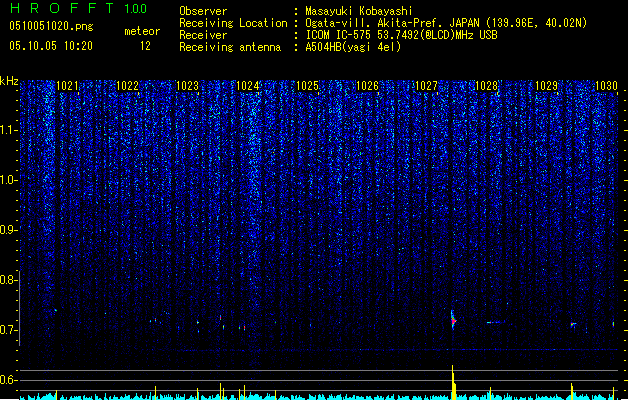Click the meteor echo just after 1029
The height and width of the screenshot is (400, 629).
pos(574,324)
